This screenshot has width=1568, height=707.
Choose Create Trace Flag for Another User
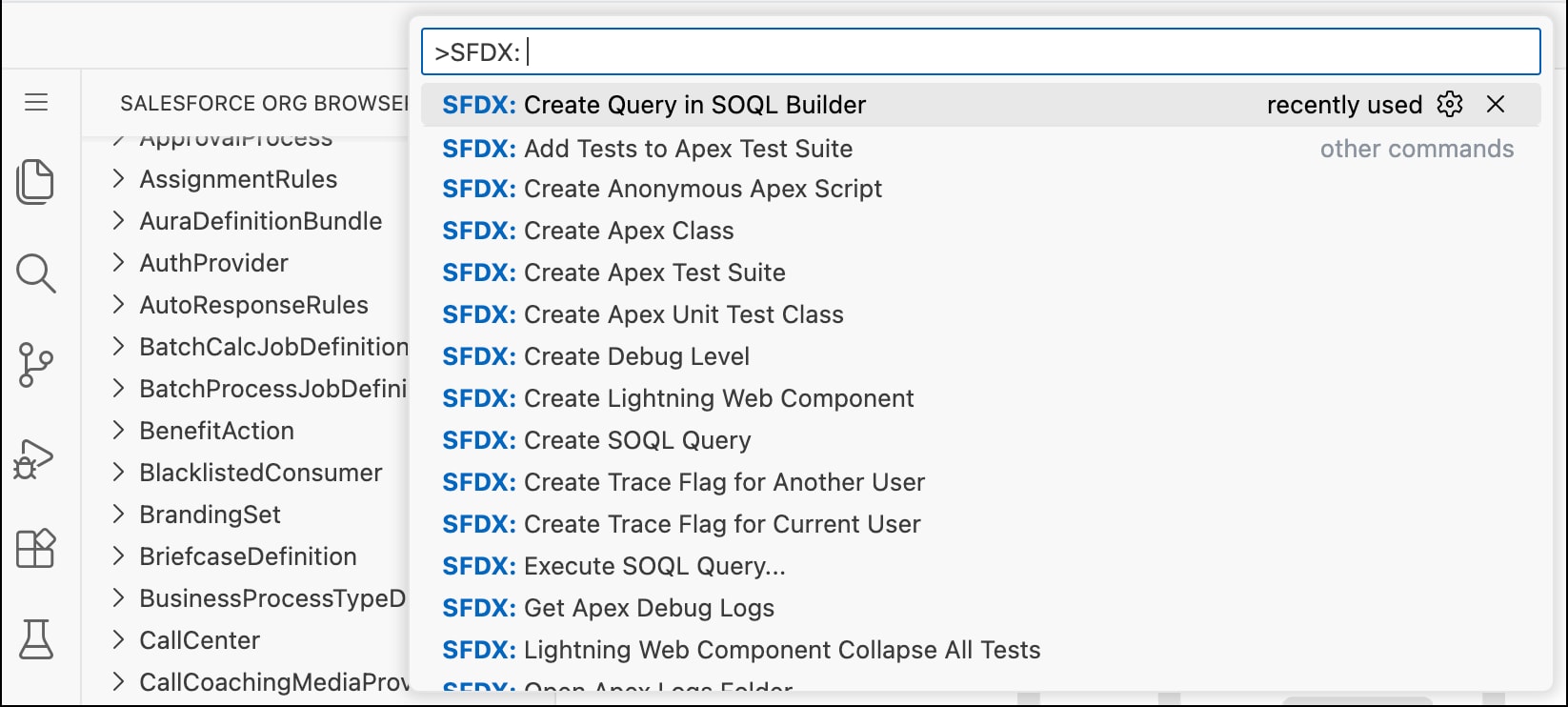[x=980, y=482]
